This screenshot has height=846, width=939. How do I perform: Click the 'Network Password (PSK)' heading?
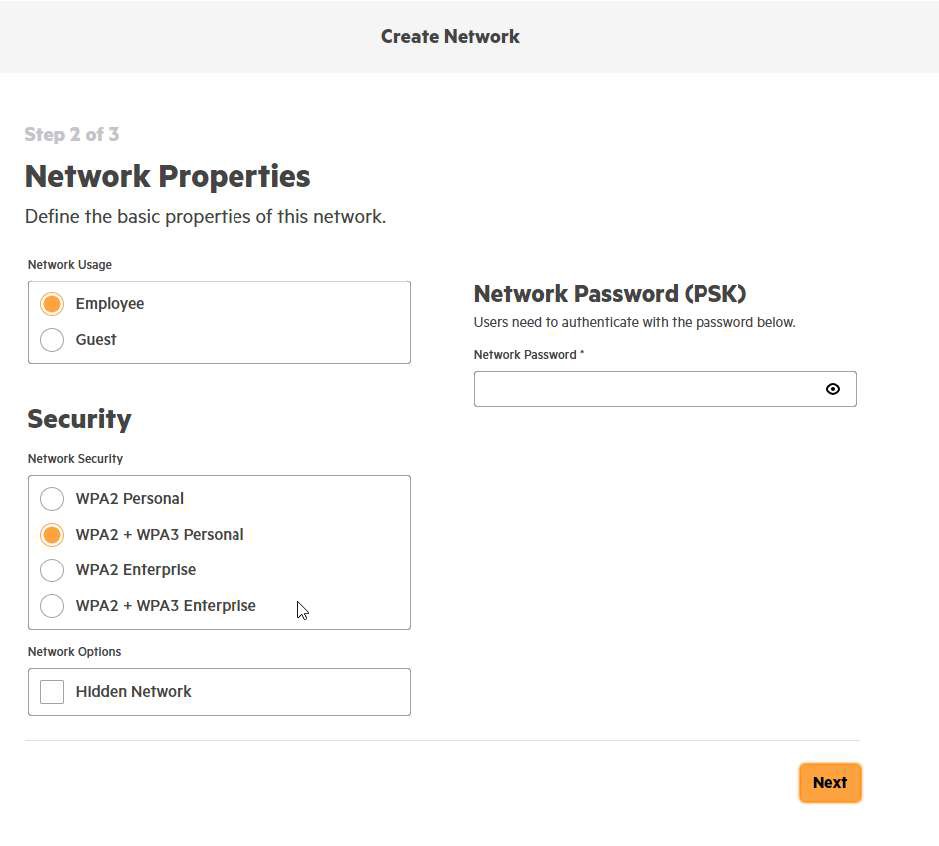click(x=610, y=294)
